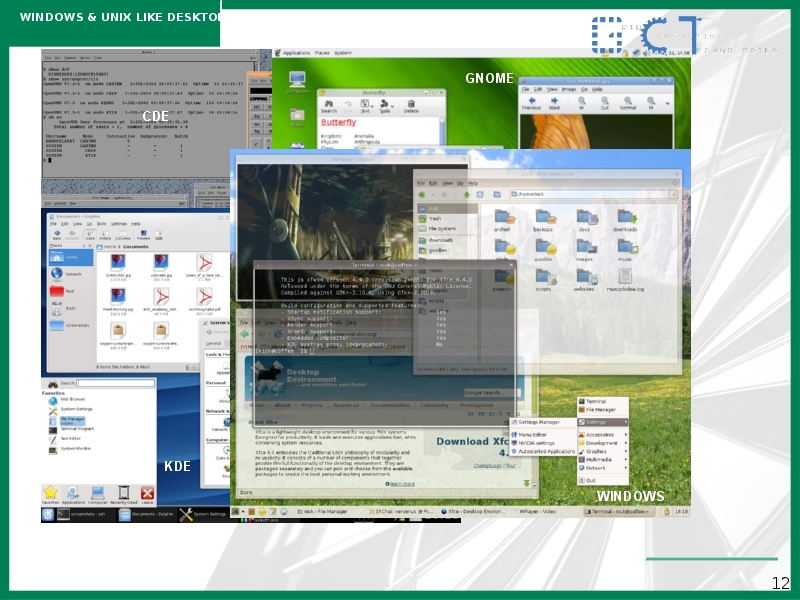800x600 pixels.
Task: Choose Settings Manager from the submenu
Action: 540,422
